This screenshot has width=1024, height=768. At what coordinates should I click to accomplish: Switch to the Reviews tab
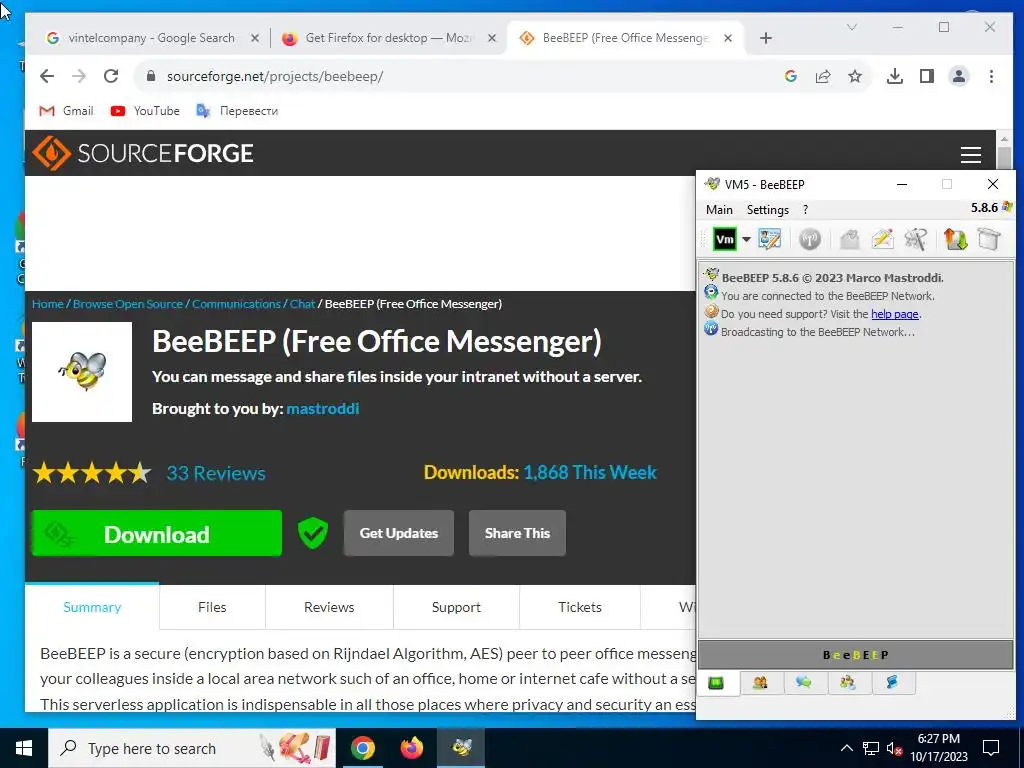(x=329, y=607)
